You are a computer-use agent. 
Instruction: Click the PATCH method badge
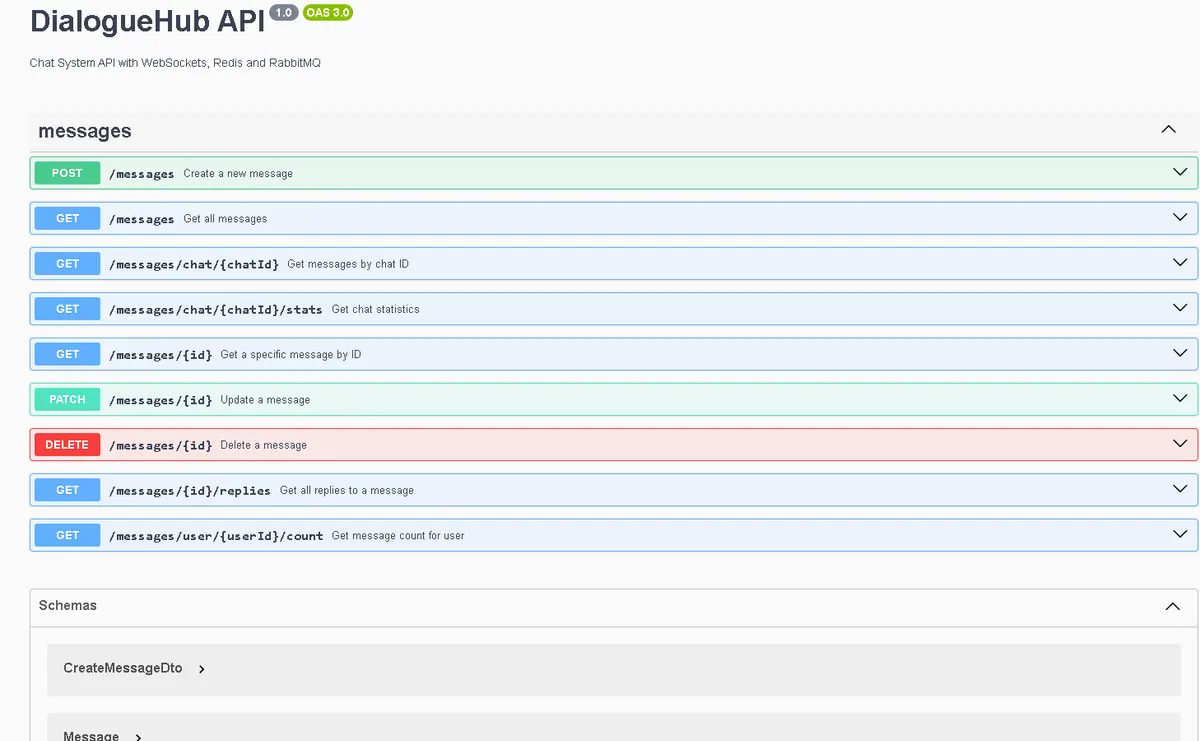pos(67,399)
